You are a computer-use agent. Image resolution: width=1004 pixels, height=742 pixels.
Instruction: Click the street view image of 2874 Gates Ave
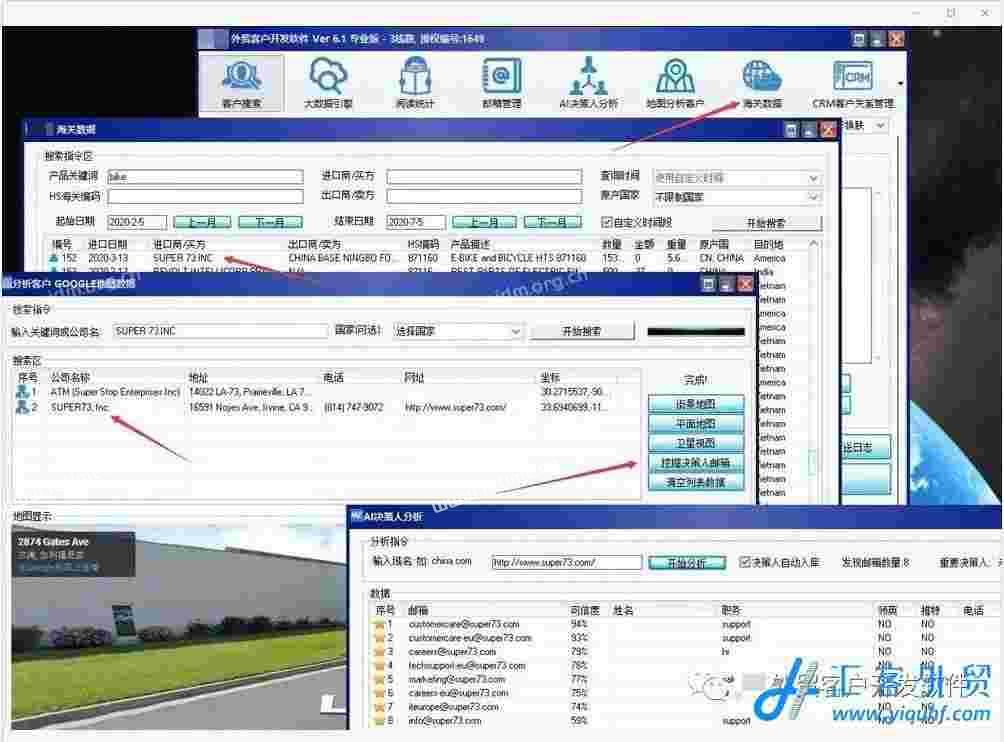click(179, 628)
